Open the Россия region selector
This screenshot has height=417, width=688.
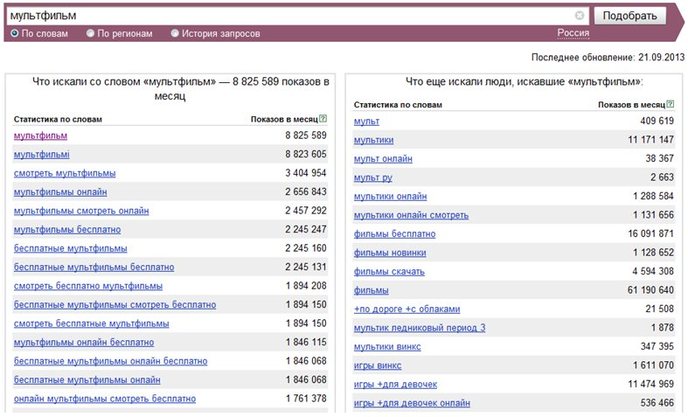[x=573, y=33]
